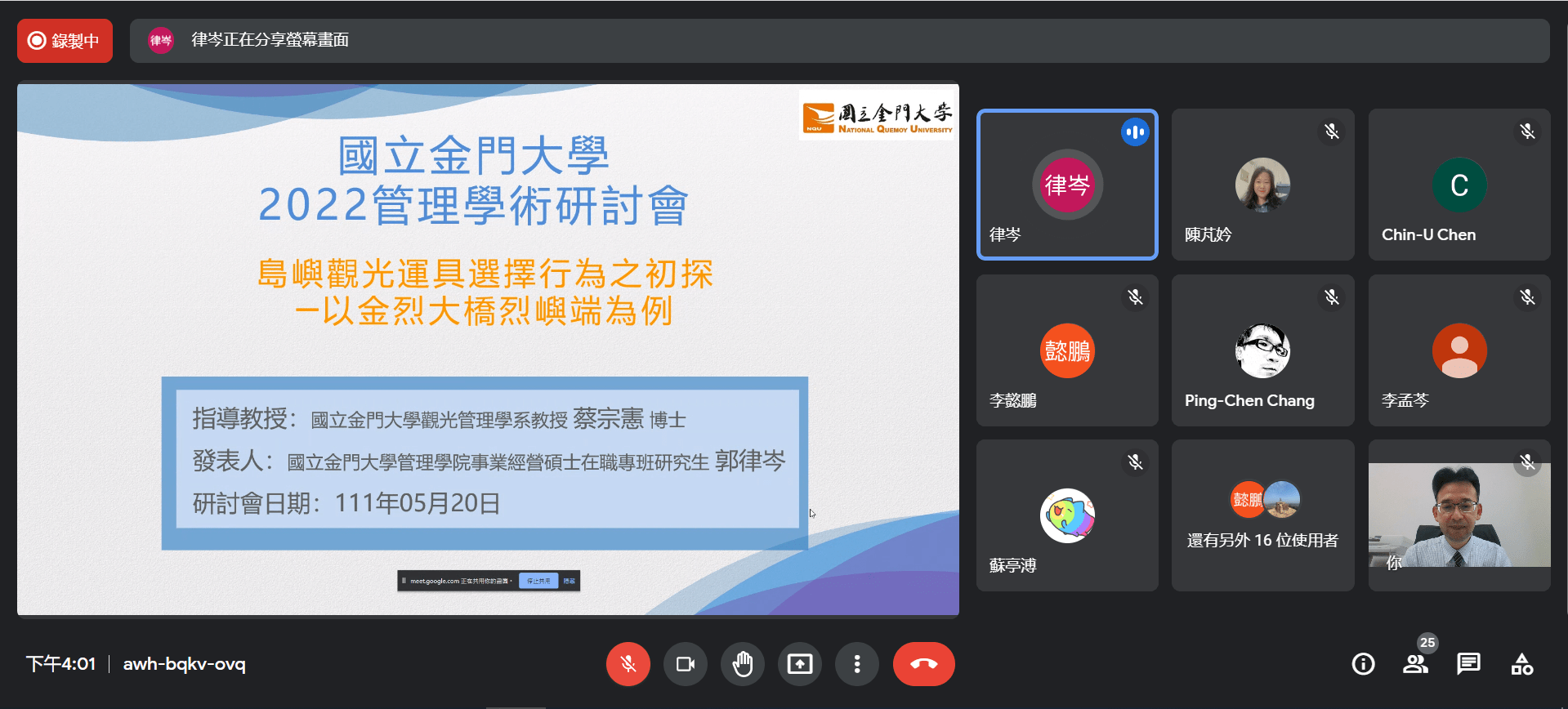Click the slide line 2022管理學術研討會
Image resolution: width=1568 pixels, height=709 pixels.
[x=474, y=205]
